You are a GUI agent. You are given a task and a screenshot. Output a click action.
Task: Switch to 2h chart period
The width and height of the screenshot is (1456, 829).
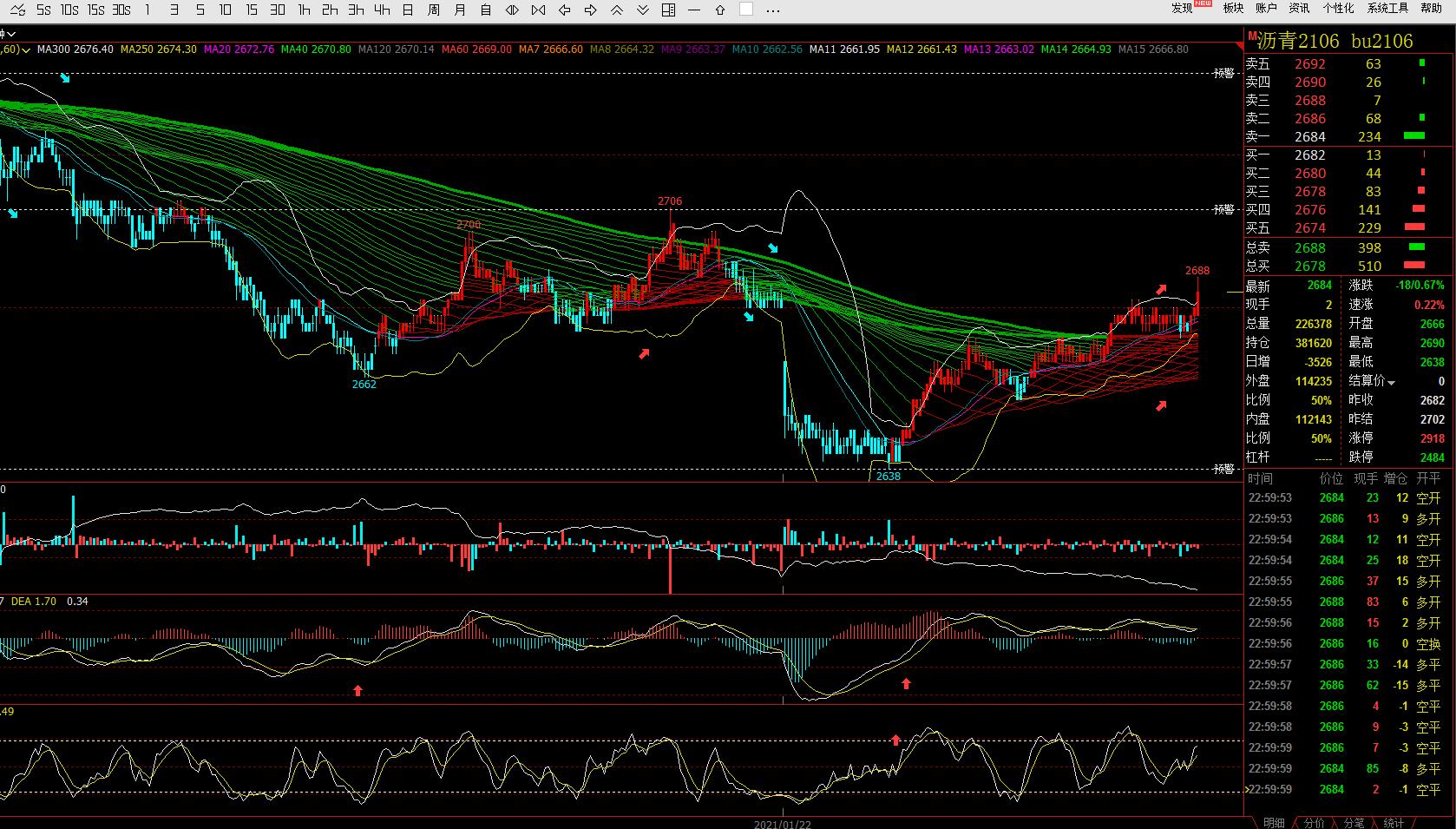tap(330, 10)
